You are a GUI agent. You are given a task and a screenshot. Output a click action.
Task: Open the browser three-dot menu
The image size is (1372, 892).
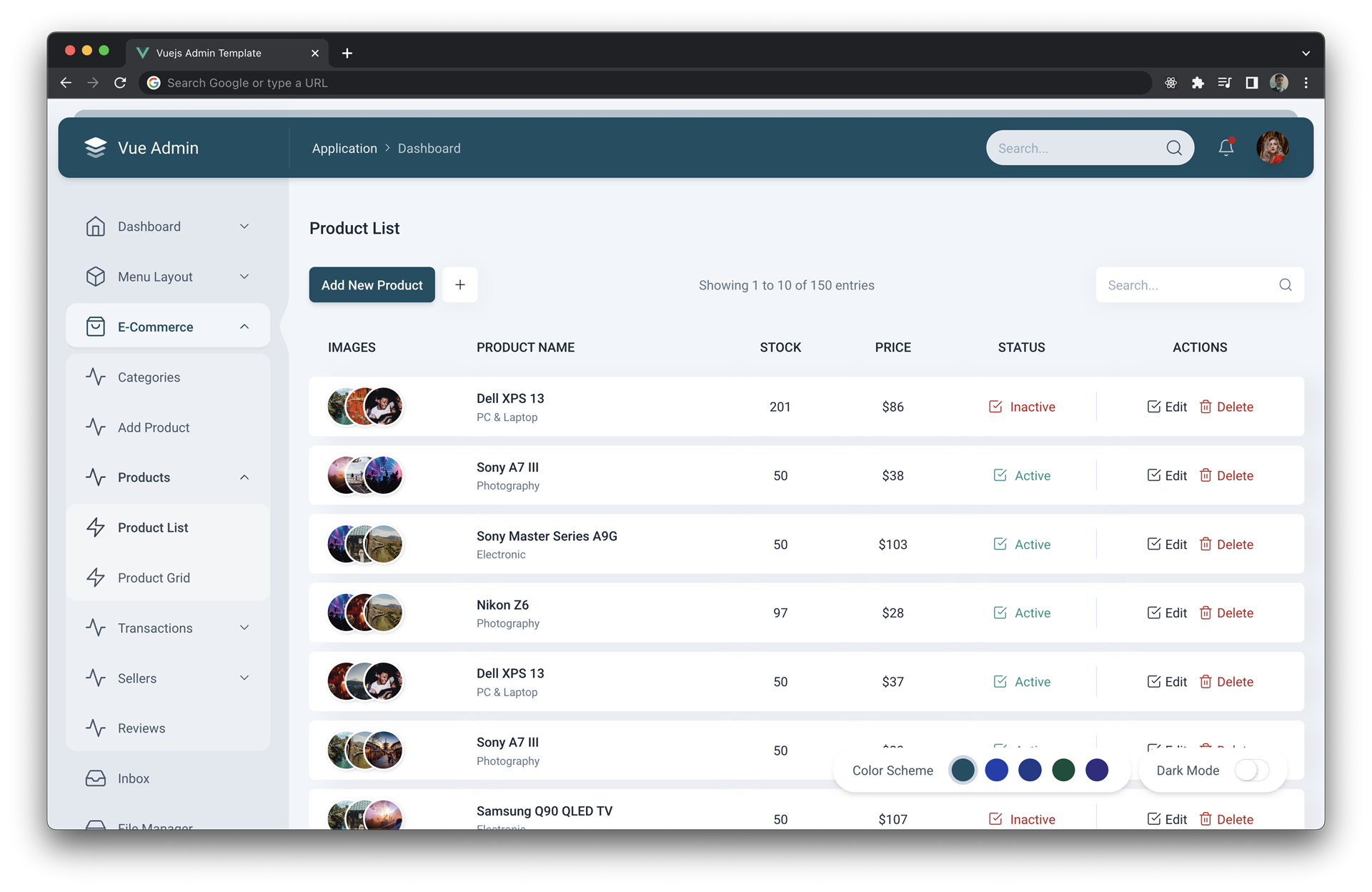(1306, 83)
